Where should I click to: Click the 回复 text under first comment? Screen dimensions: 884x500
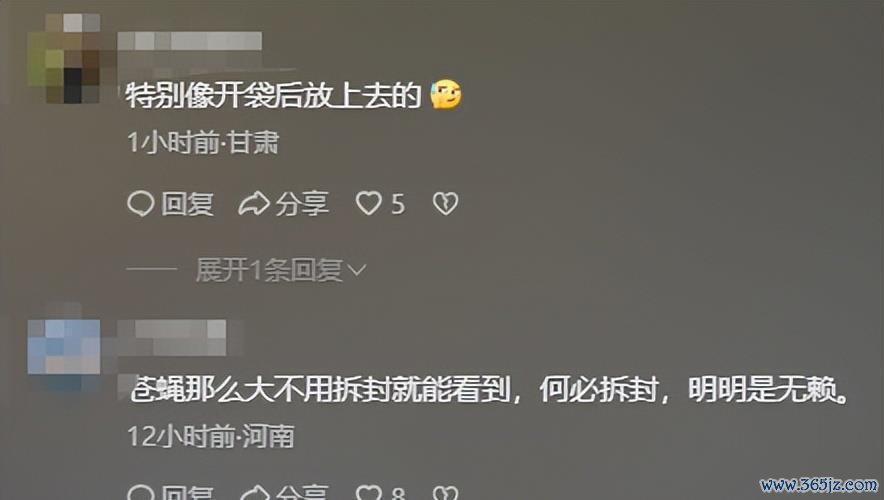(x=187, y=203)
